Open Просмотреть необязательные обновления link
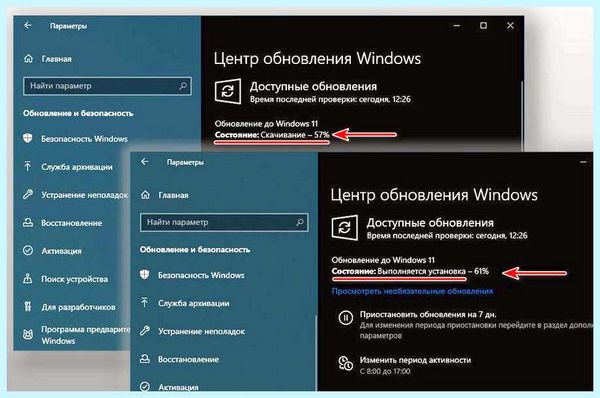600x398 pixels. click(412, 291)
